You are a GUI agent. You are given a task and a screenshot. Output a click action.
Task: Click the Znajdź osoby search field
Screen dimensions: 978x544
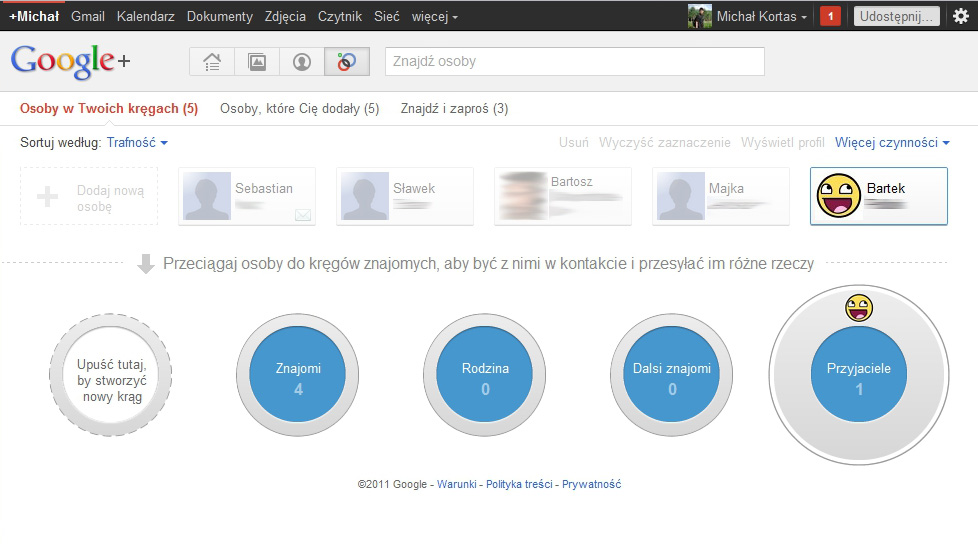pos(574,61)
